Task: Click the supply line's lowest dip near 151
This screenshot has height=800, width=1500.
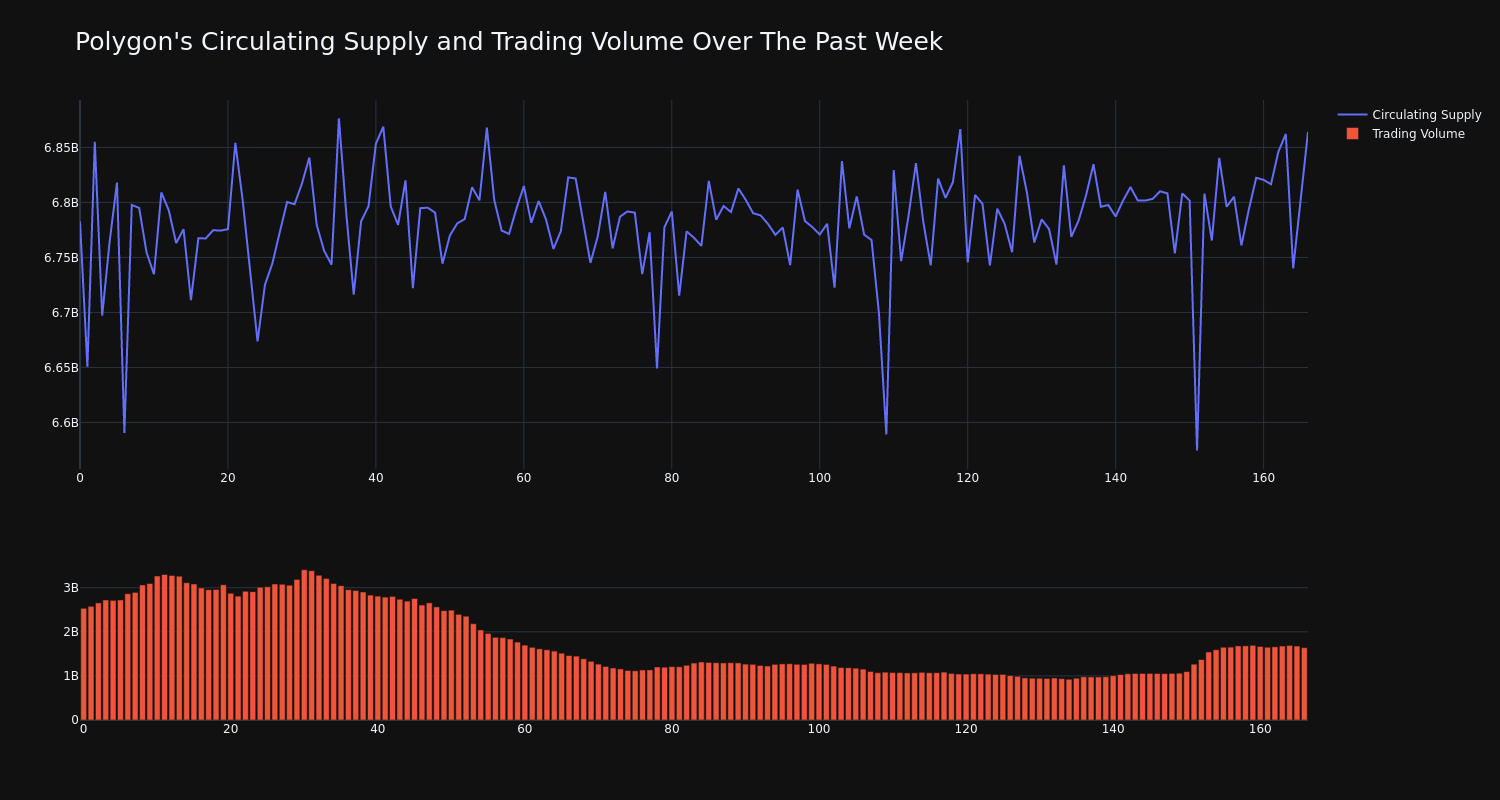Action: point(1197,449)
